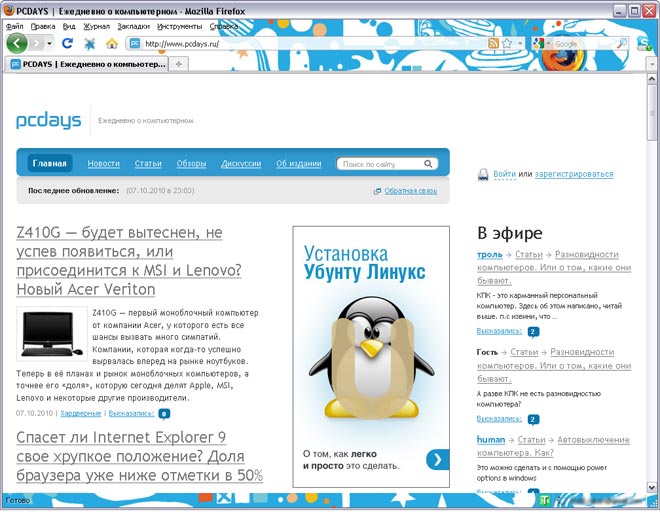Open the Новости section link
660x512 pixels.
pyautogui.click(x=104, y=163)
